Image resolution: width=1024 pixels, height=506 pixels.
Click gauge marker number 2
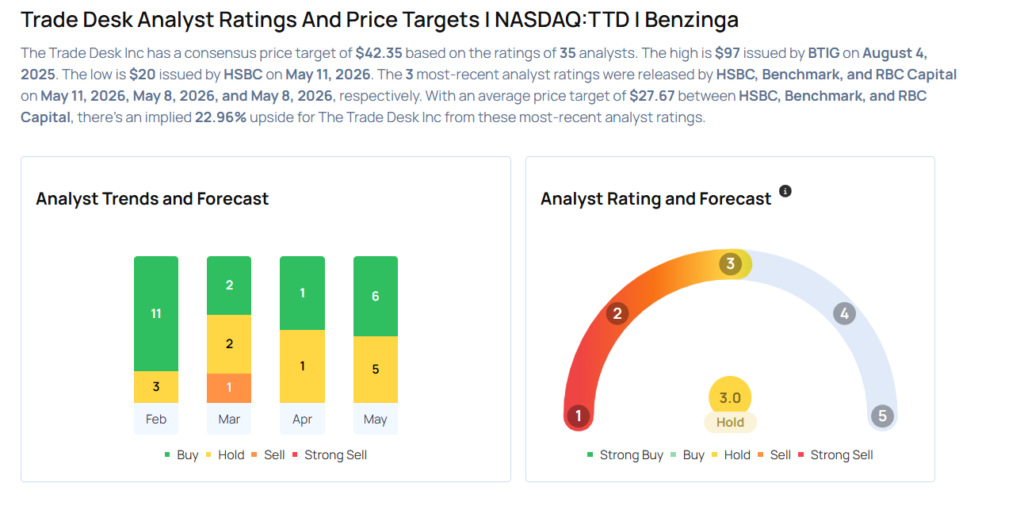(x=616, y=314)
